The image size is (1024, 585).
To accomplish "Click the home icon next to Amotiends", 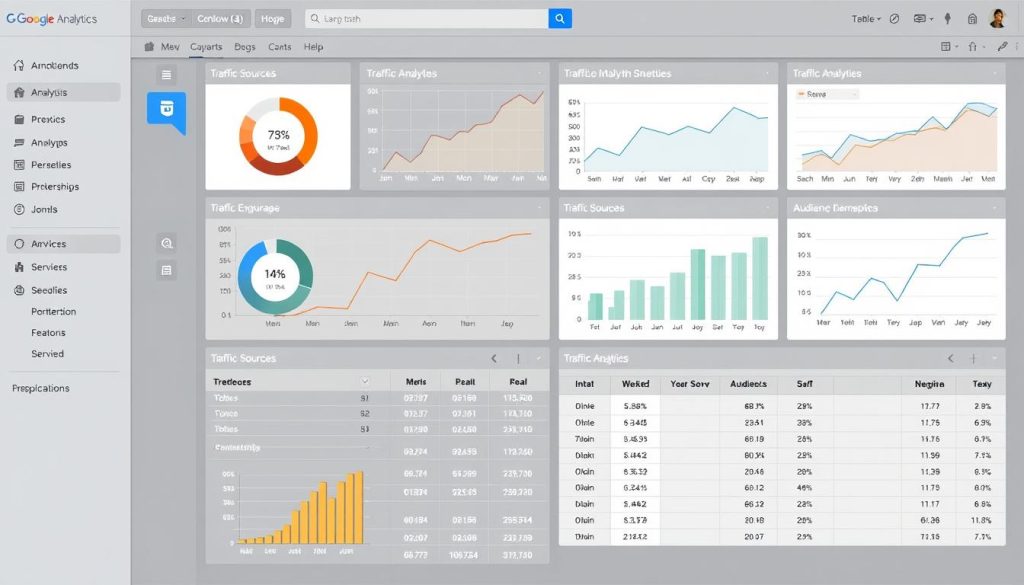I will tap(19, 65).
